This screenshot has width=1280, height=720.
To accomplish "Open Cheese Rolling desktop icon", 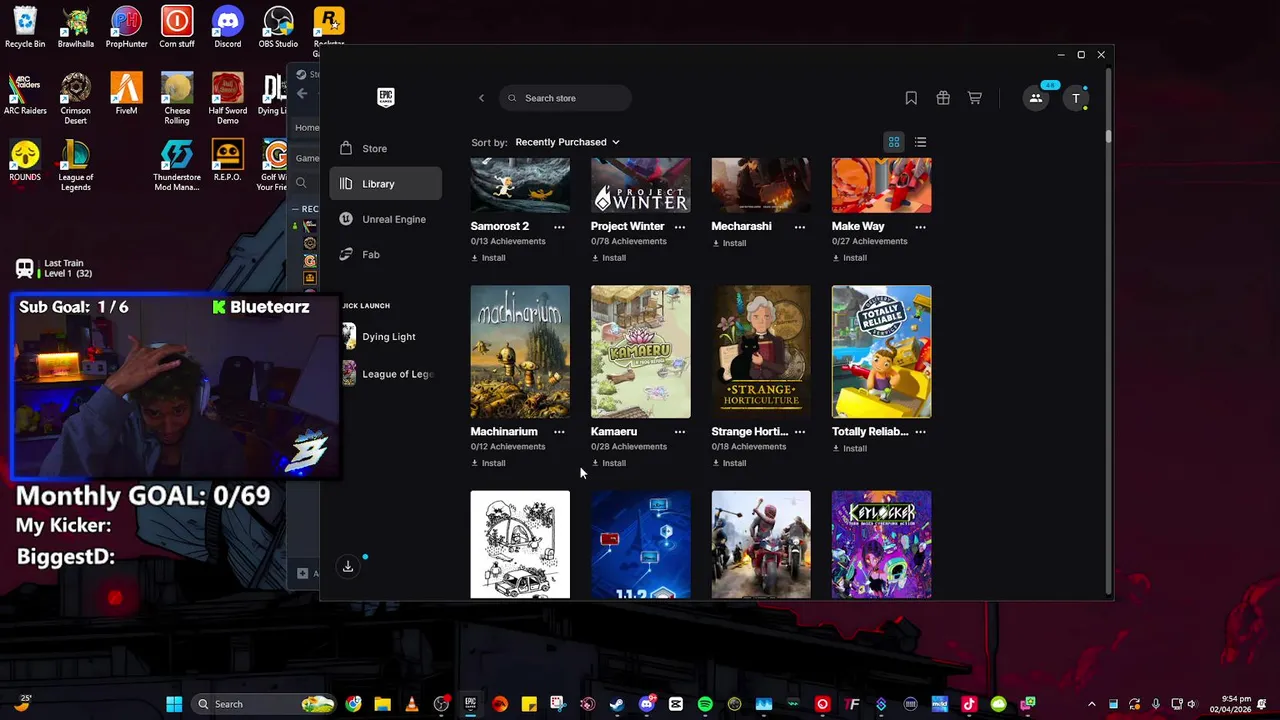I will tap(177, 98).
